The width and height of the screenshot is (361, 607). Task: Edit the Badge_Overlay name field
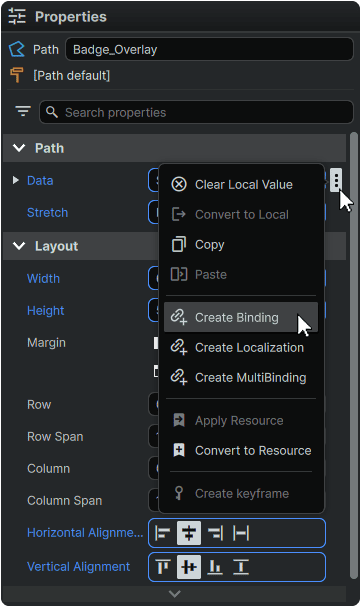[209, 50]
